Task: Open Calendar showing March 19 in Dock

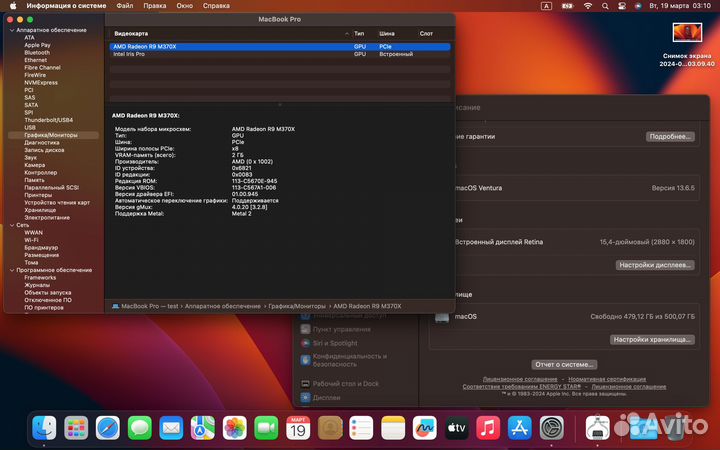Action: [298, 428]
